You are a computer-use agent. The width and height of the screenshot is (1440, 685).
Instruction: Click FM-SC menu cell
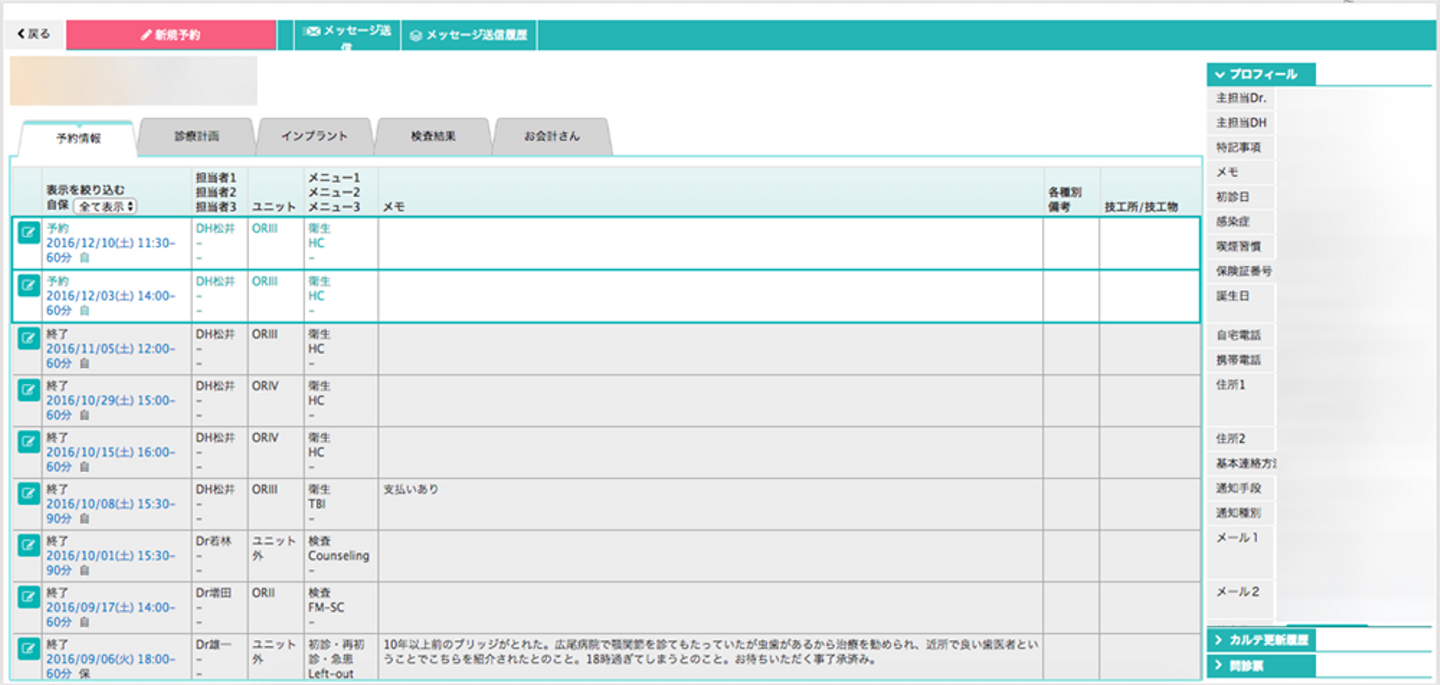coord(327,608)
